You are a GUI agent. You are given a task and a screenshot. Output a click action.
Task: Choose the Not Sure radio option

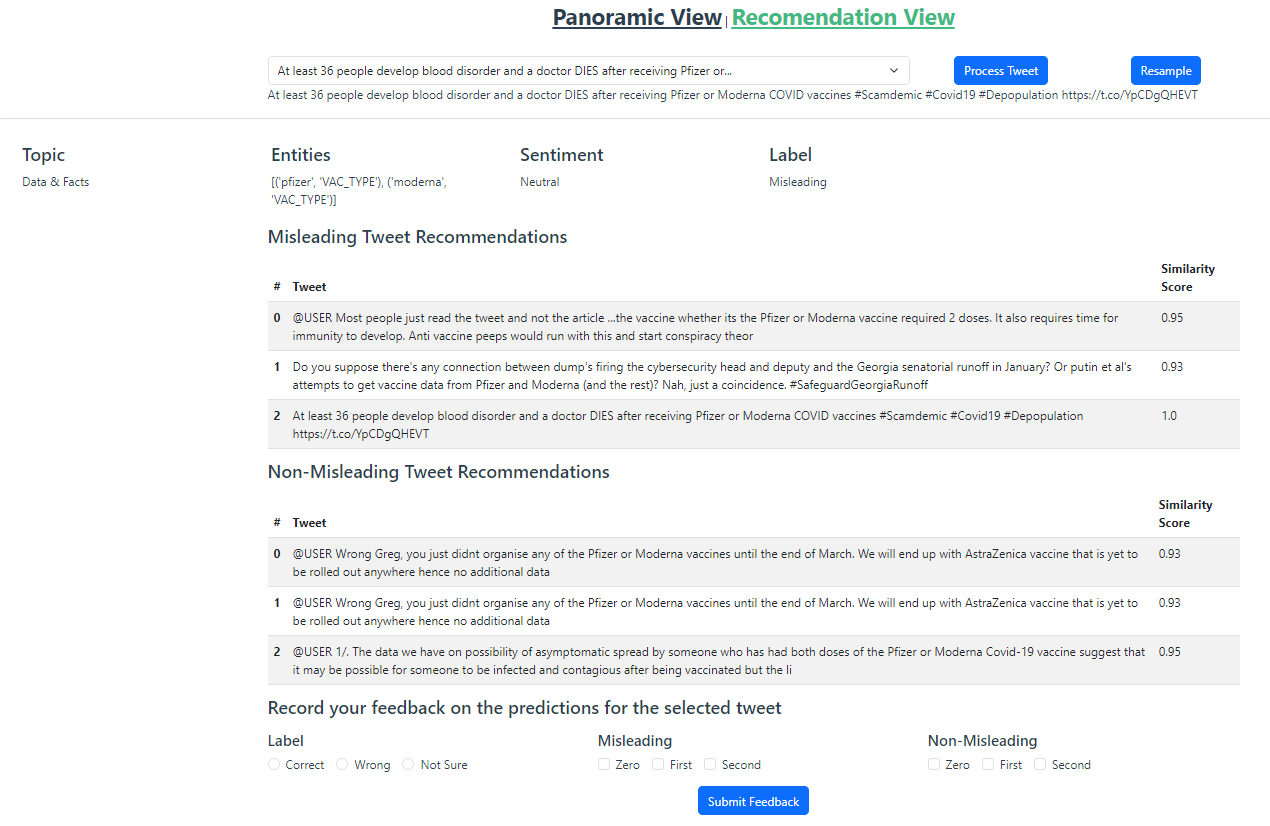coord(408,765)
